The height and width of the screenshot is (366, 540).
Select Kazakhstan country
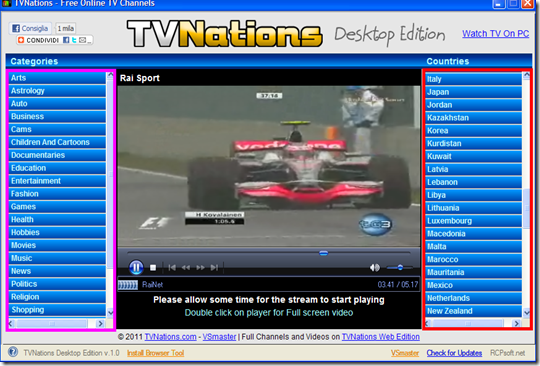tap(474, 118)
